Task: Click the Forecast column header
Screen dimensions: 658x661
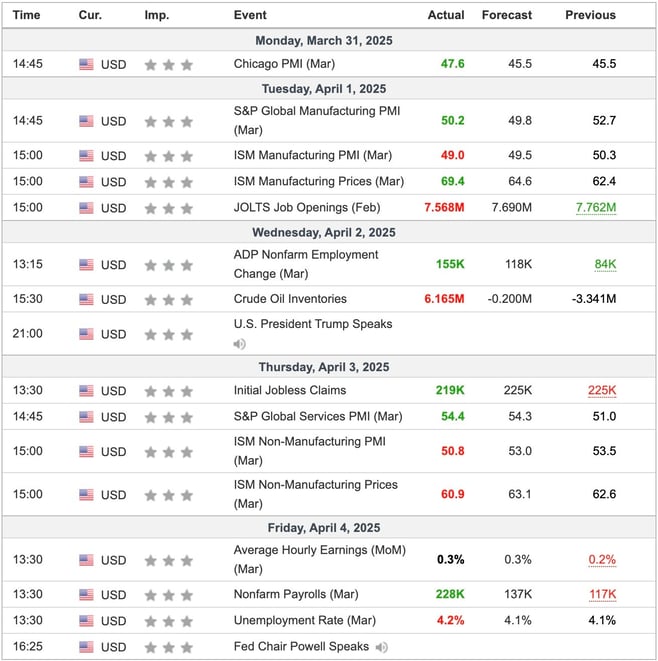Action: tap(507, 15)
